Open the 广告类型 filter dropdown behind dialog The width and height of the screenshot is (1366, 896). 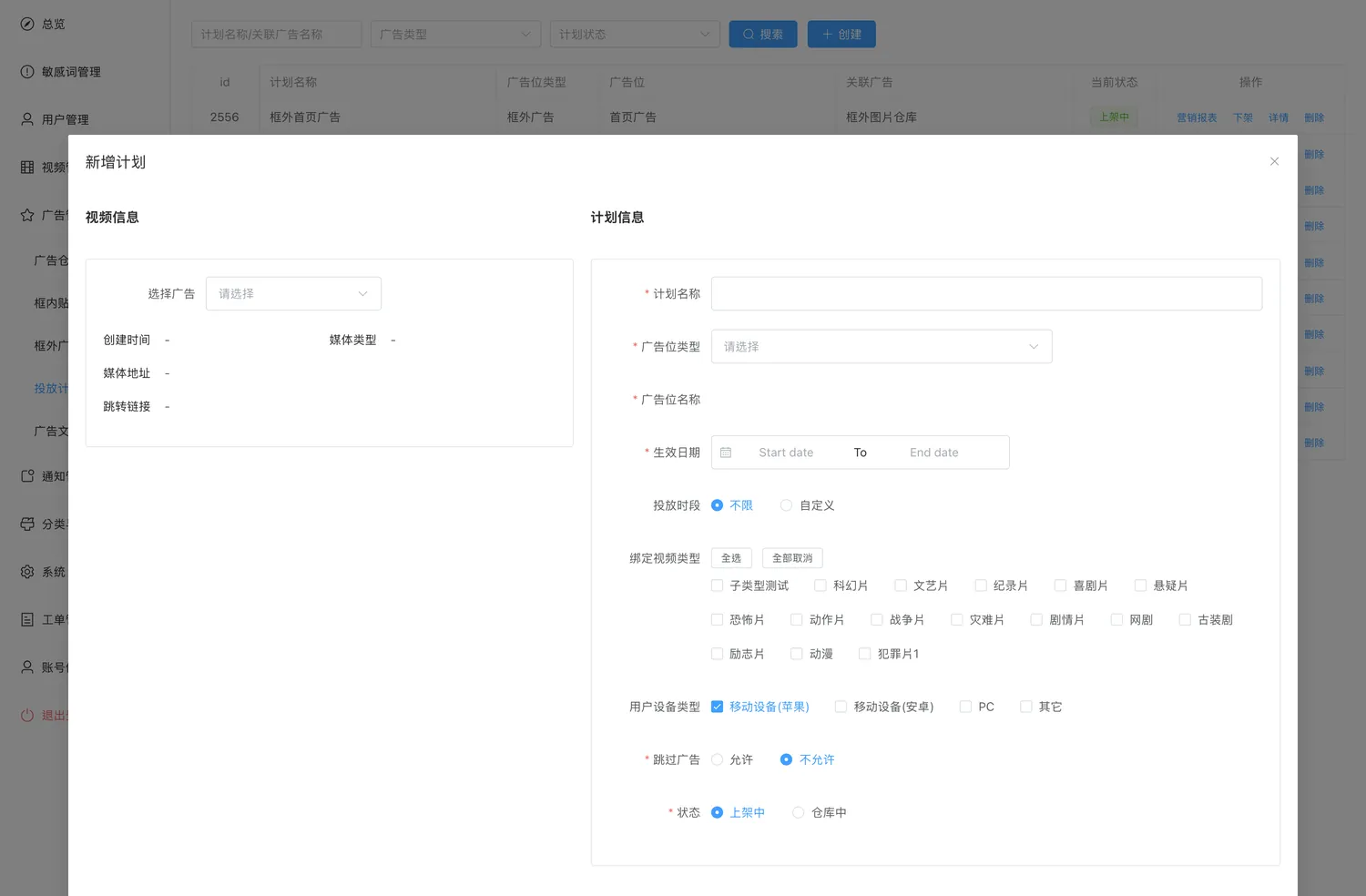click(x=455, y=35)
